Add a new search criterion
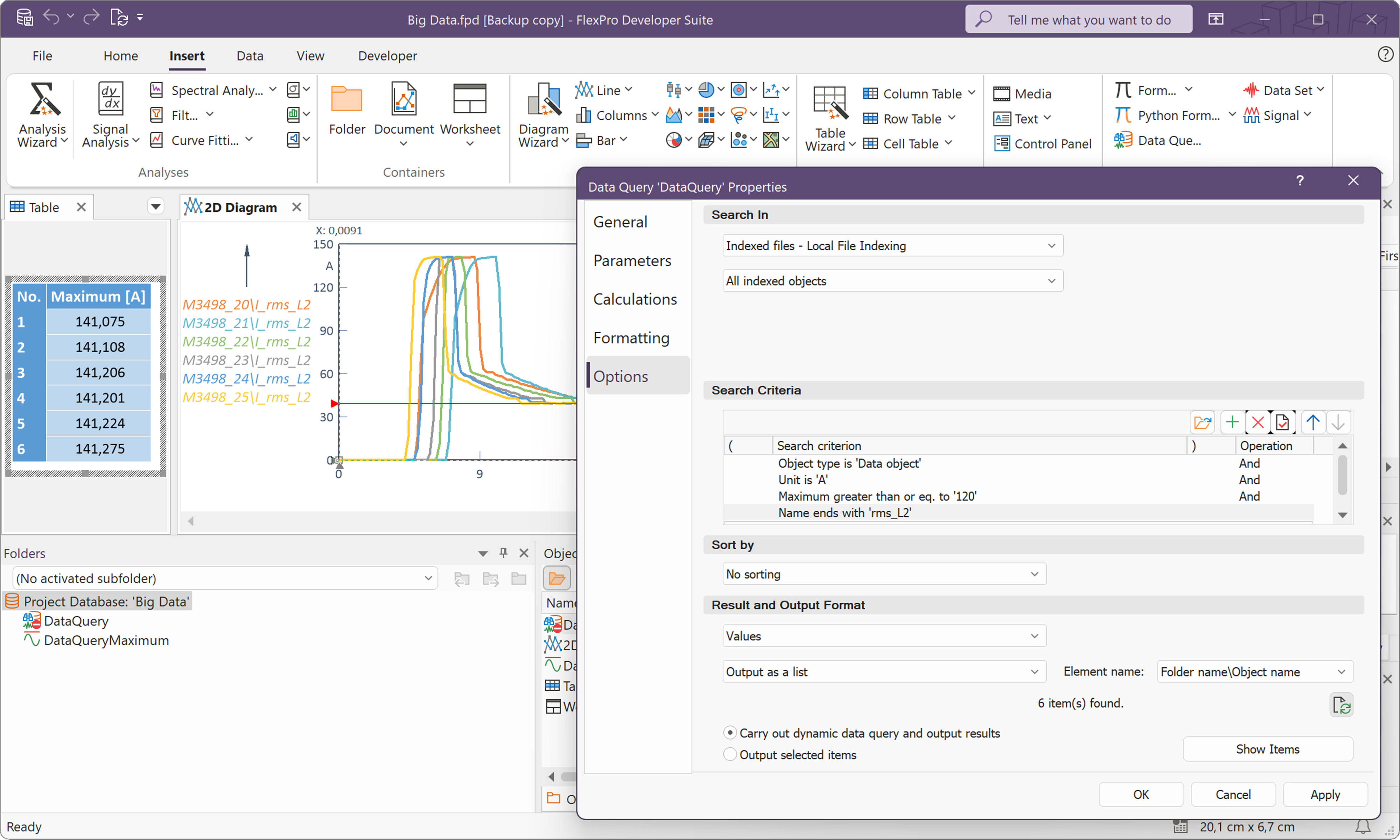The width and height of the screenshot is (1400, 840). click(1232, 422)
